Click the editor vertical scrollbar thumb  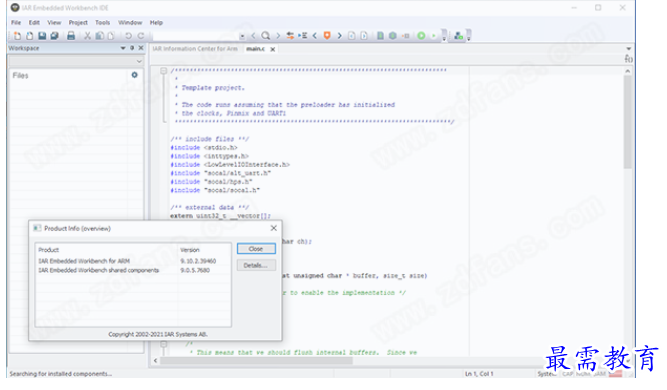coord(627,123)
